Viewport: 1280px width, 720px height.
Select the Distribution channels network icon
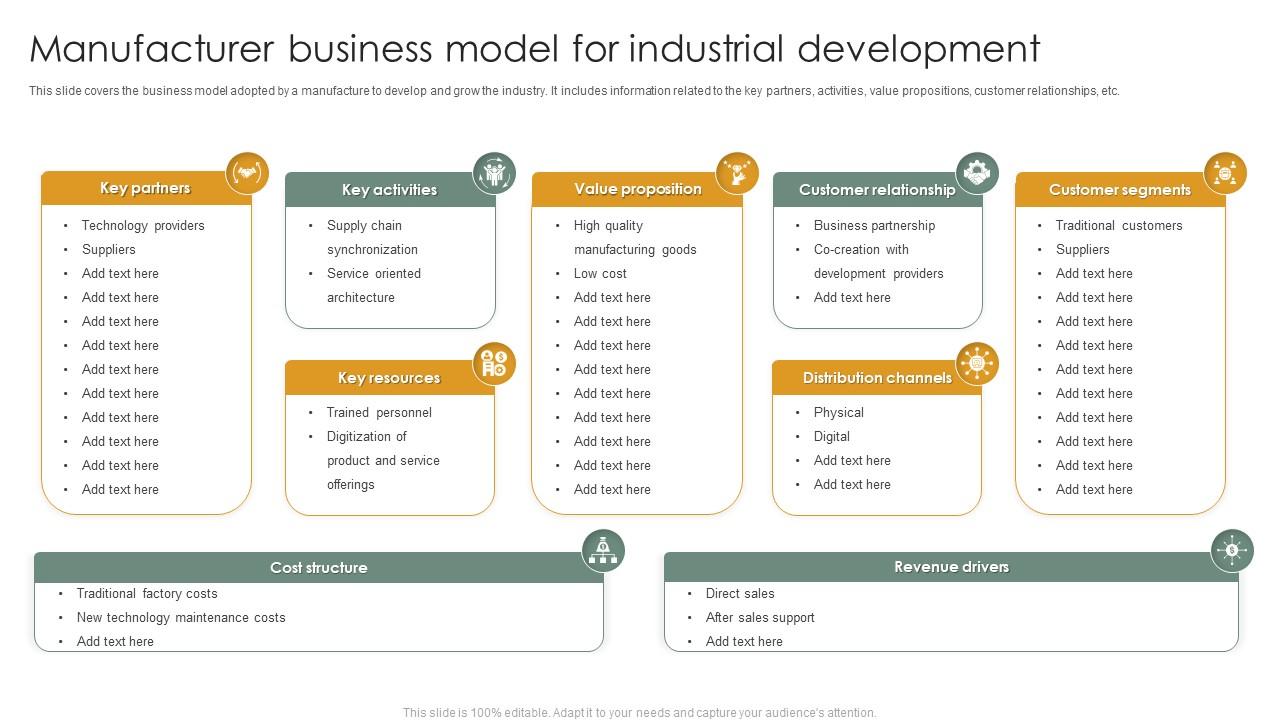[977, 363]
